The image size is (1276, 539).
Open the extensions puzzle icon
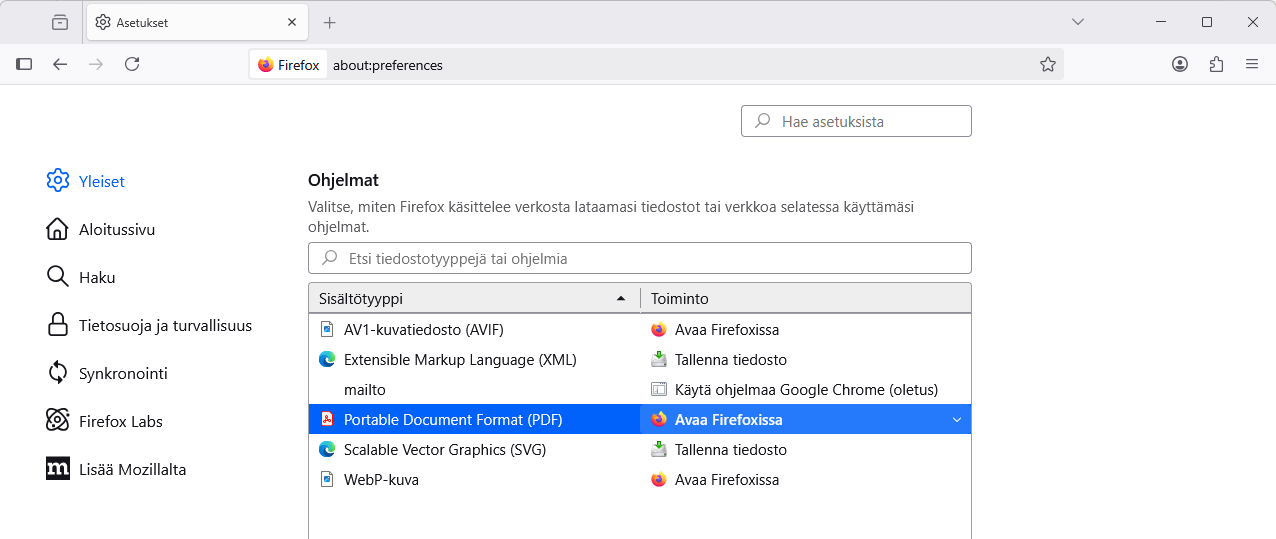[x=1216, y=64]
